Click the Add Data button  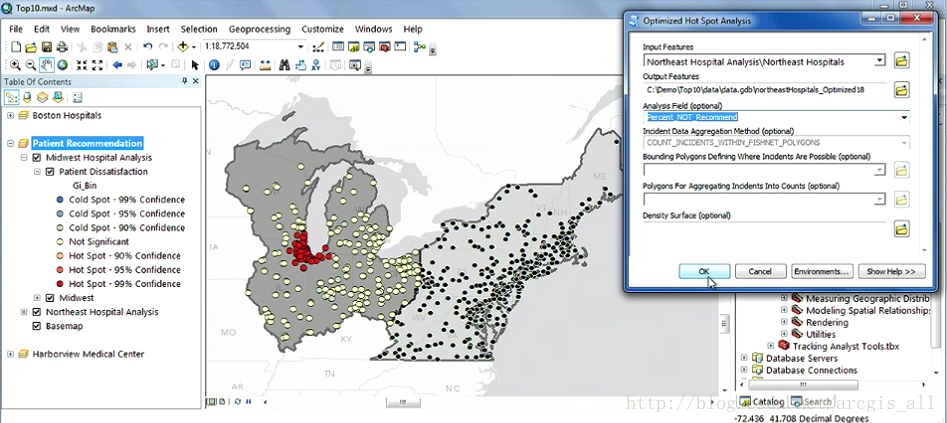184,47
